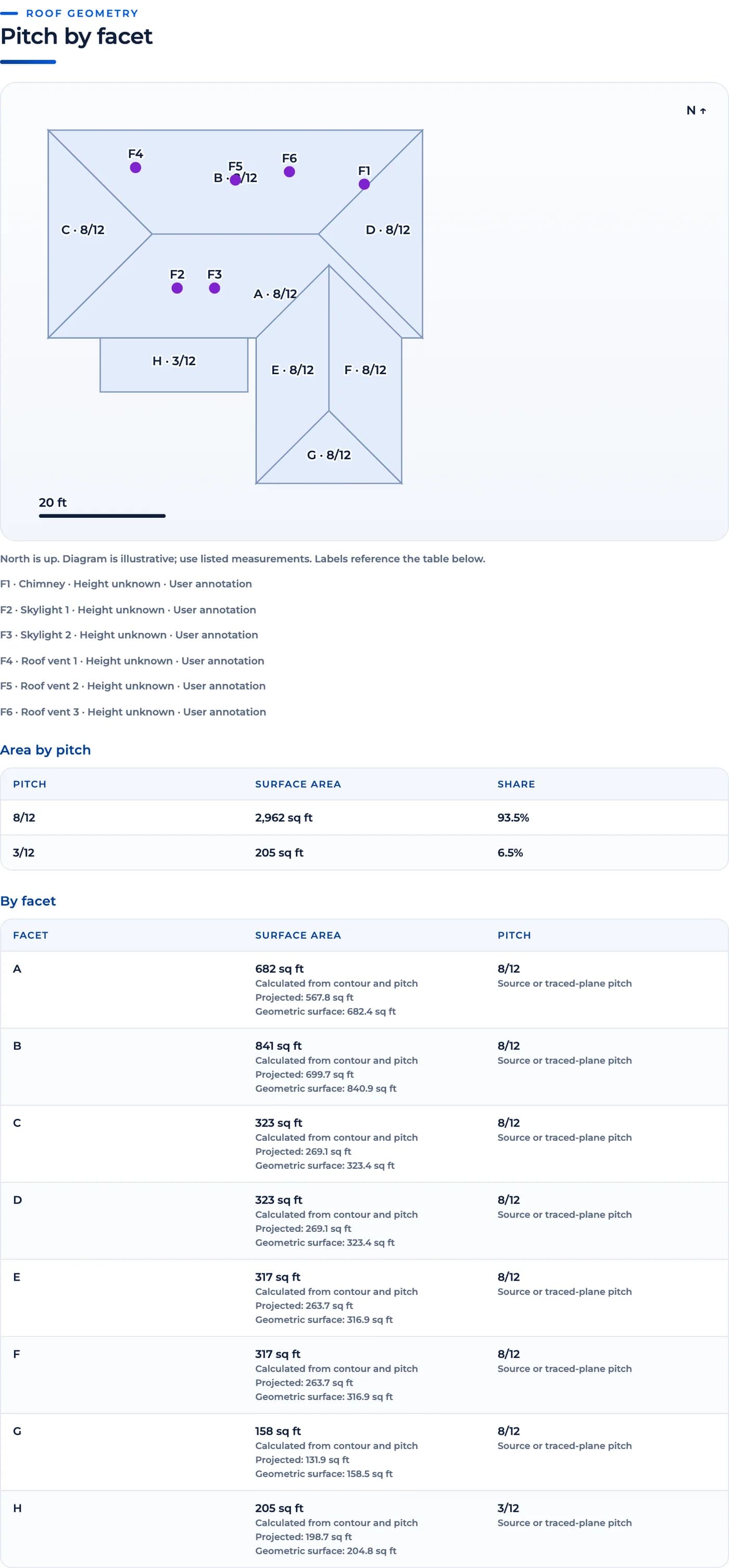Click facet C 8/12 label in diagram
This screenshot has width=729, height=1568.
[x=83, y=230]
